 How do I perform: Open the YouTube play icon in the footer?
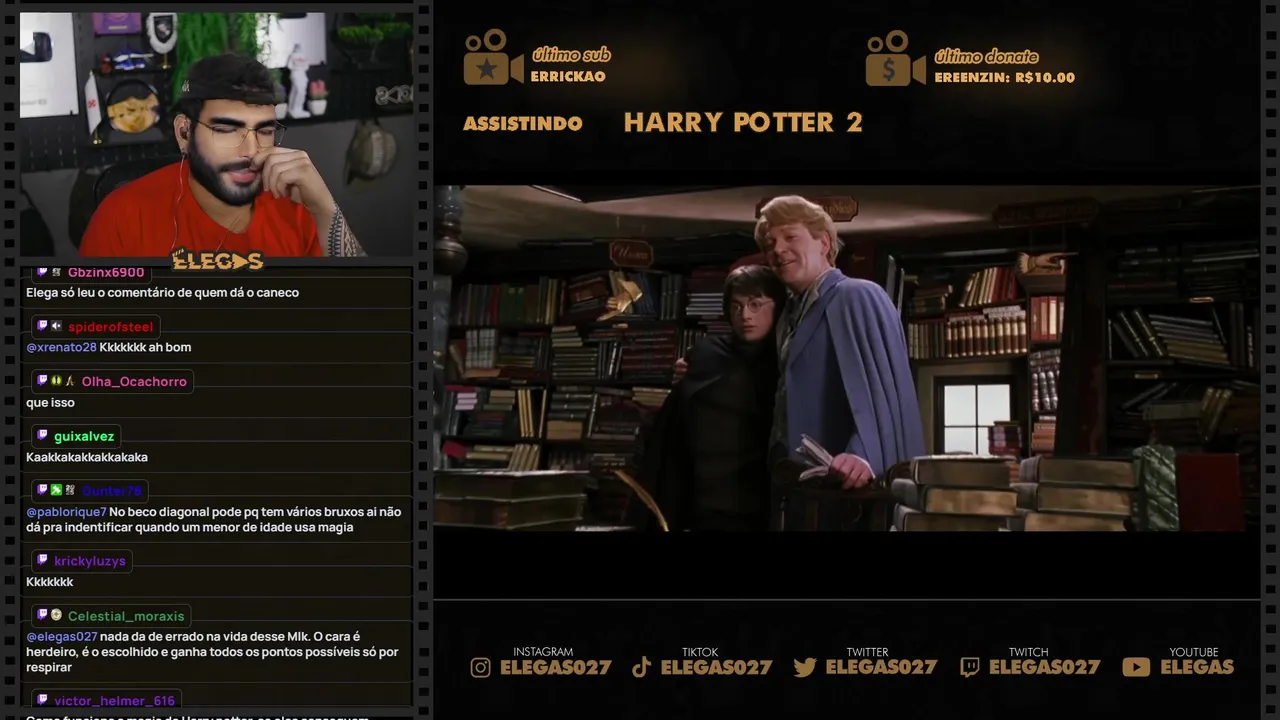pyautogui.click(x=1136, y=667)
